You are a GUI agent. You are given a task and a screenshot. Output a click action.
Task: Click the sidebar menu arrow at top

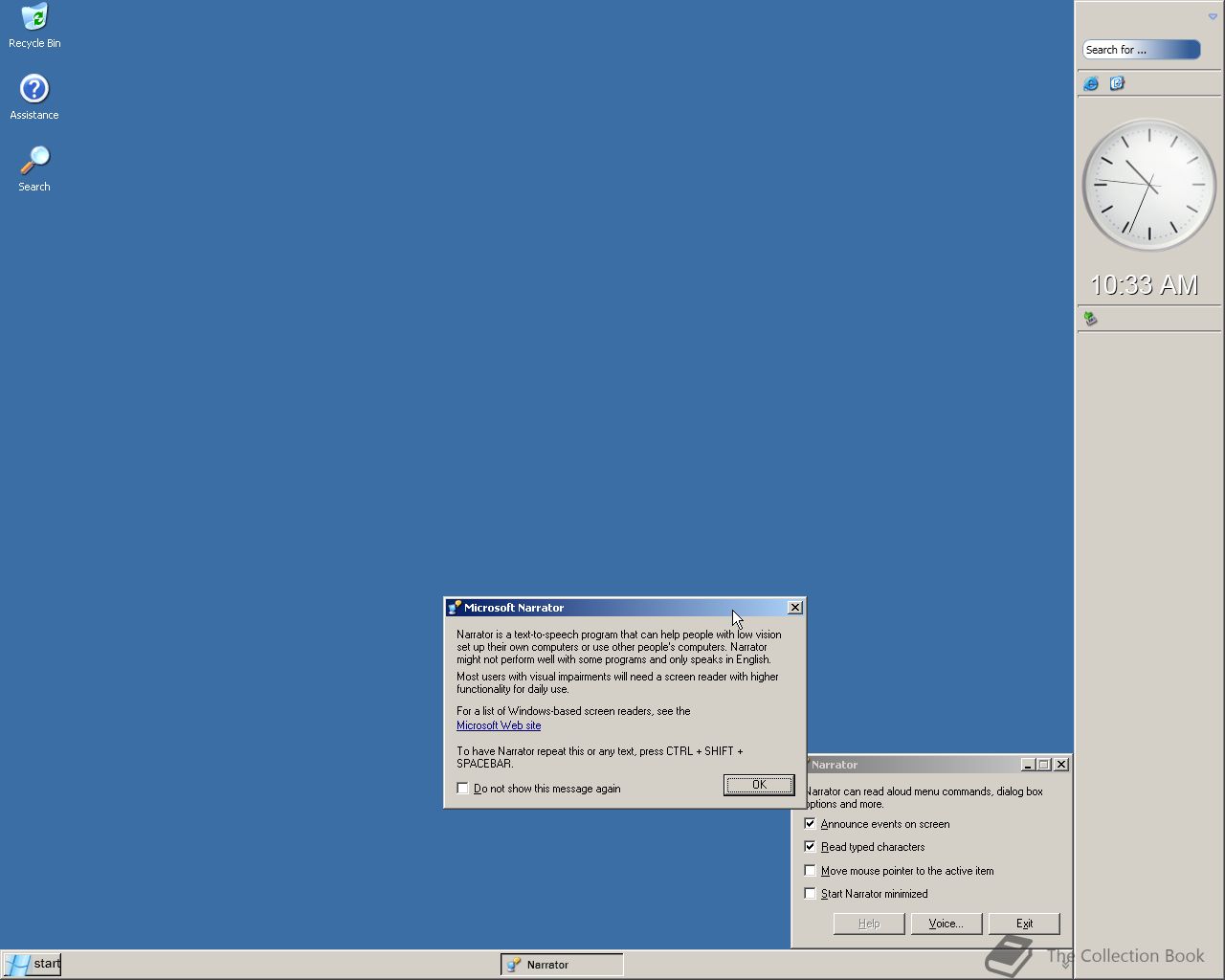point(1213,16)
